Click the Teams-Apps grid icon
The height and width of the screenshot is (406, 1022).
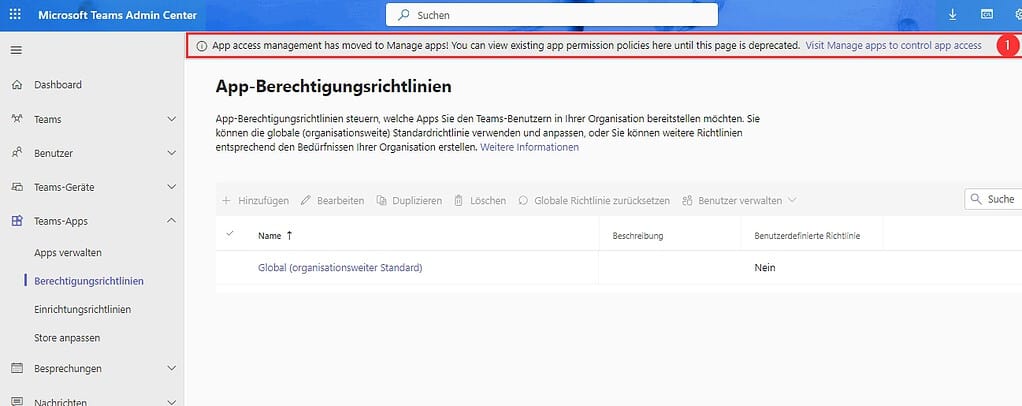click(x=18, y=221)
